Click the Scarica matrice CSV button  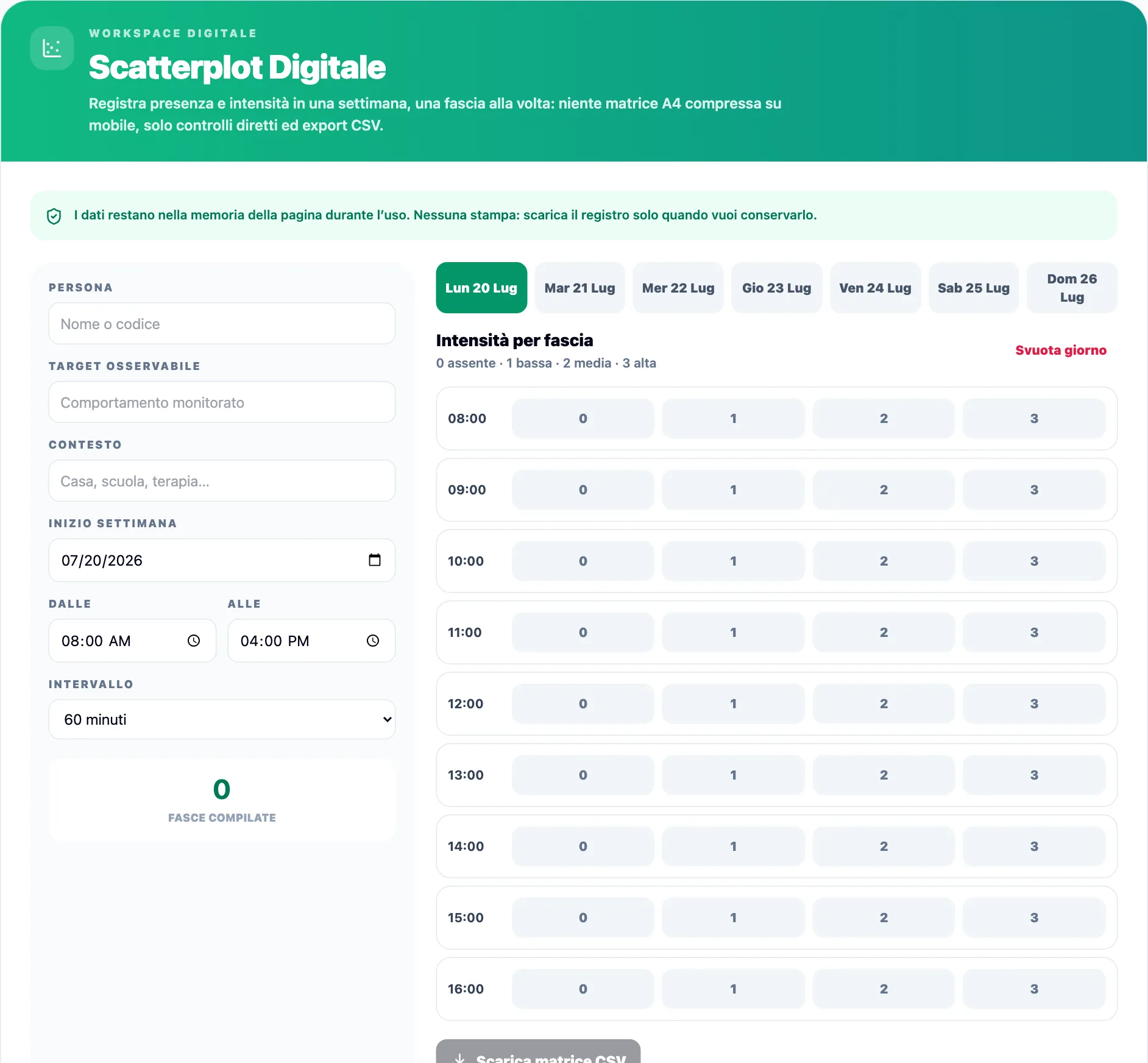coord(538,1052)
